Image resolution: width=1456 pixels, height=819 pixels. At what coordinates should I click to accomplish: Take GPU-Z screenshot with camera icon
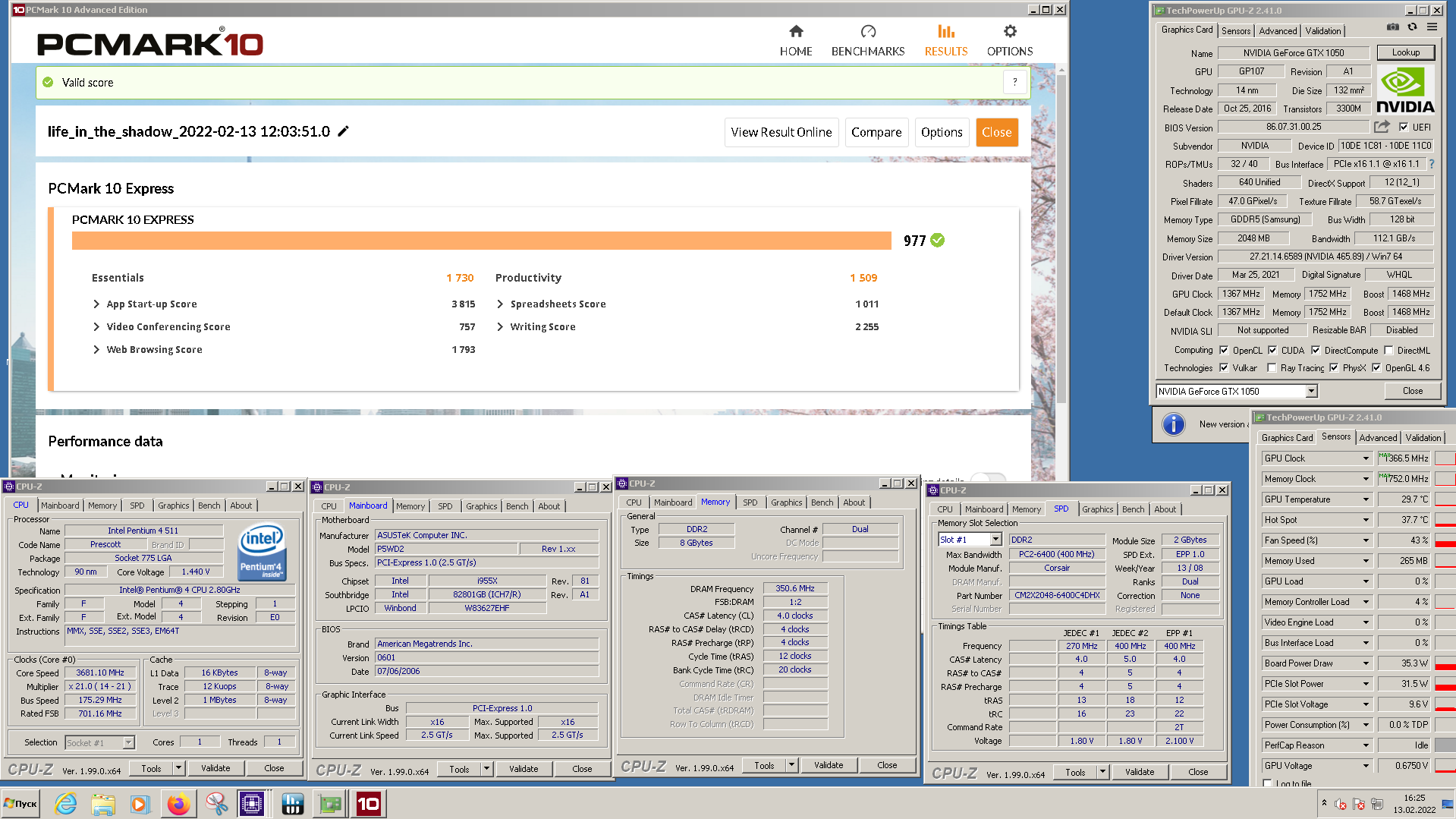[x=1393, y=27]
